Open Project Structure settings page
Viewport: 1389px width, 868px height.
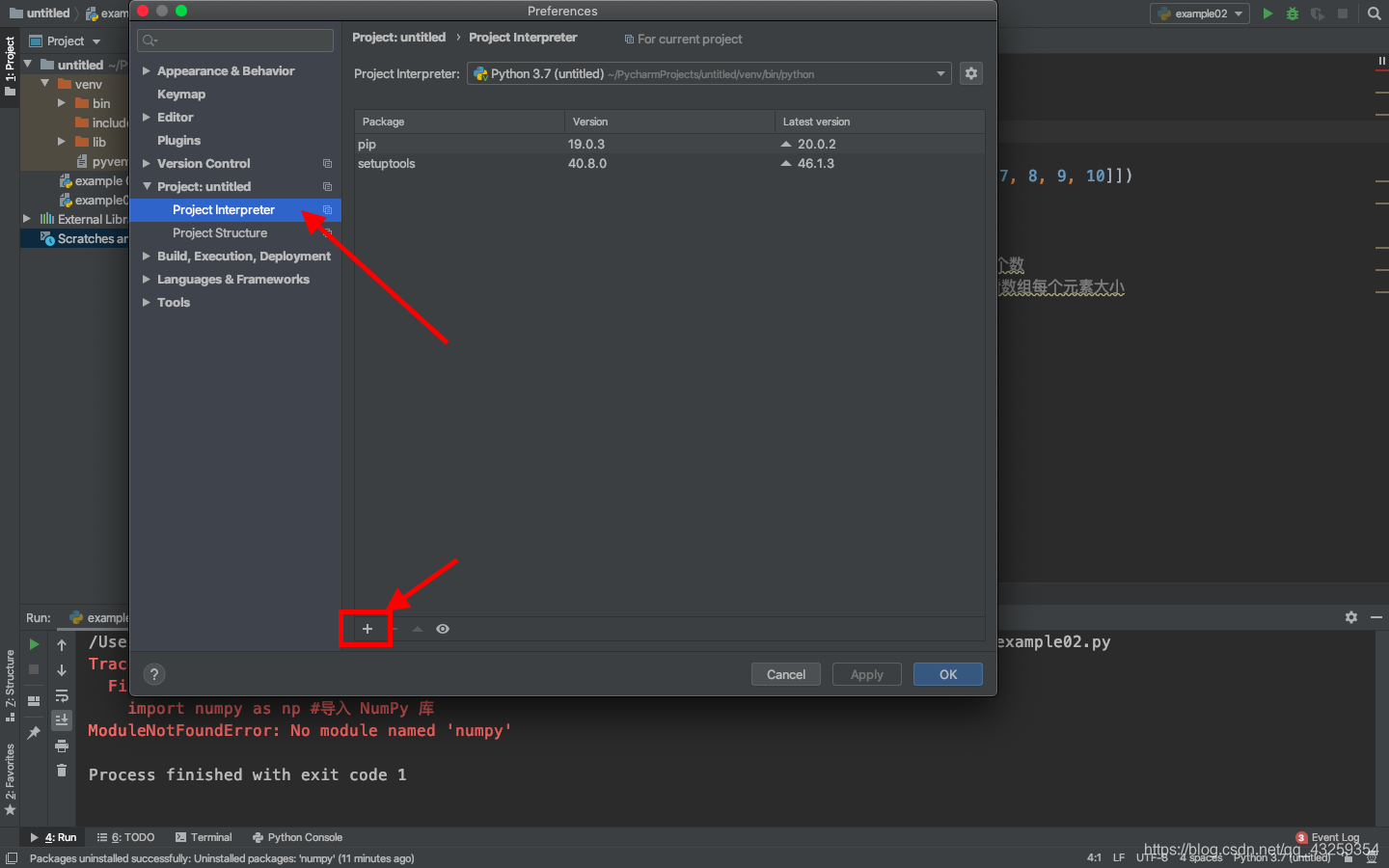point(220,233)
